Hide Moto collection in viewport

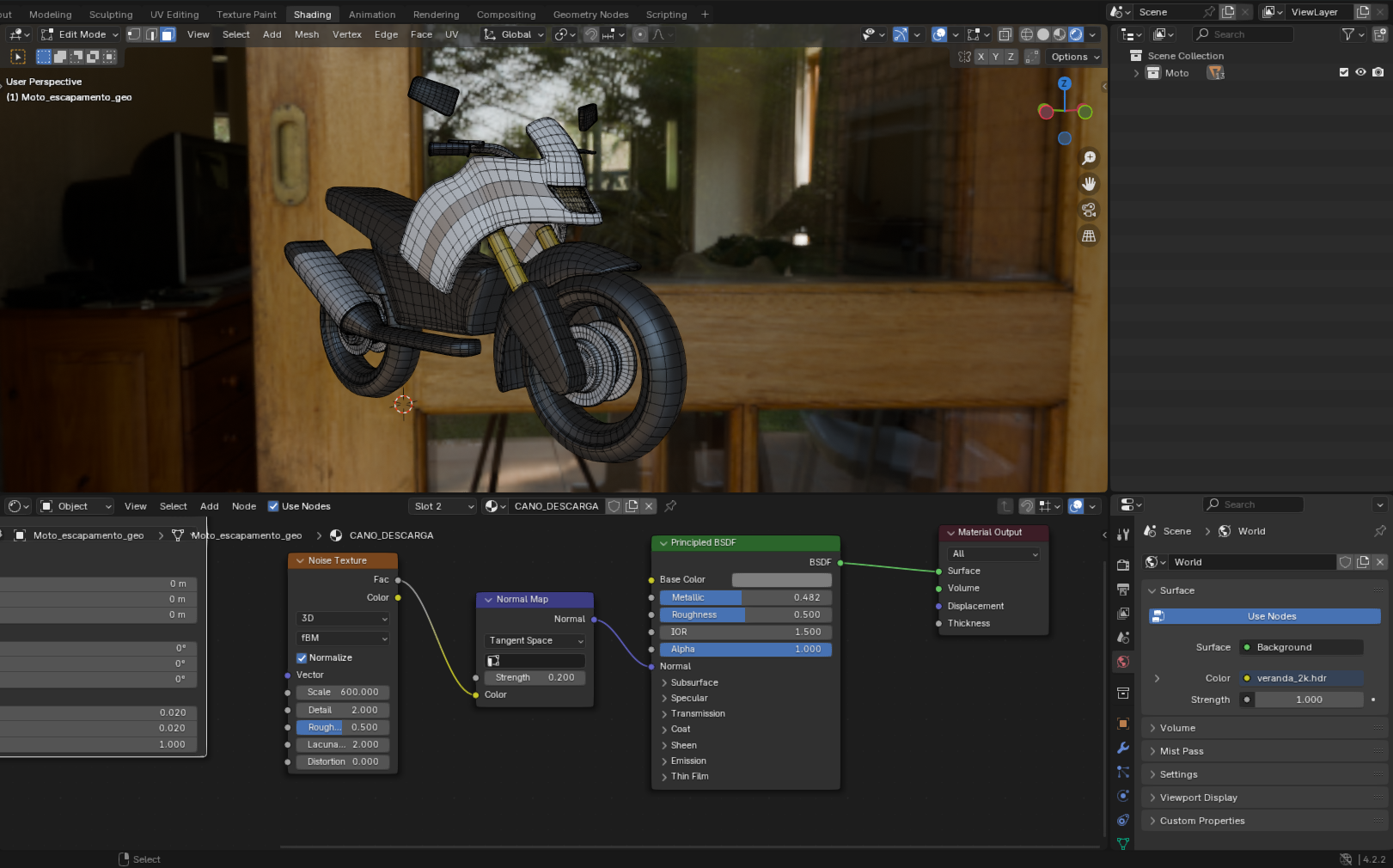[1360, 73]
